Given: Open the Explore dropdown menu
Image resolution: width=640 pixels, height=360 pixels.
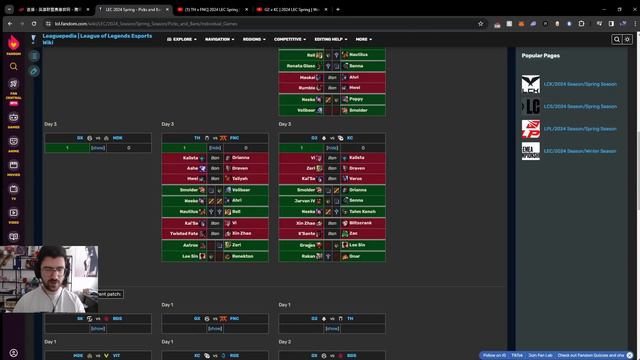Looking at the screenshot, I should pos(182,39).
